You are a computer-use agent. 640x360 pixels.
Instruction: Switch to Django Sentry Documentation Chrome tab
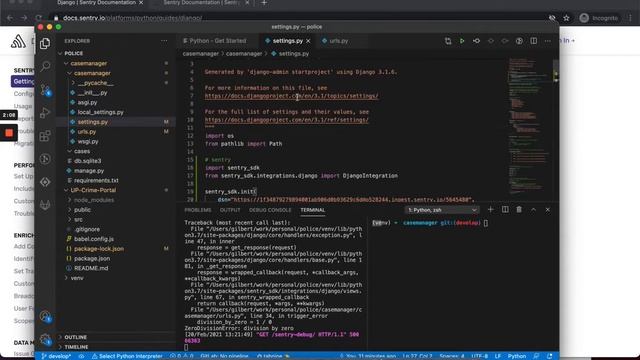coord(97,3)
